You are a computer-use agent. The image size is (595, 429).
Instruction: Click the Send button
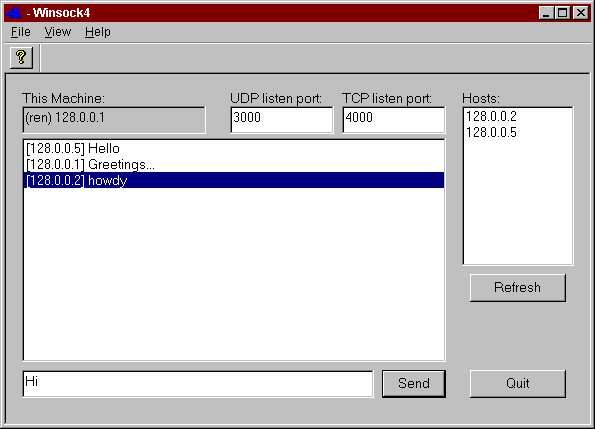tap(414, 383)
